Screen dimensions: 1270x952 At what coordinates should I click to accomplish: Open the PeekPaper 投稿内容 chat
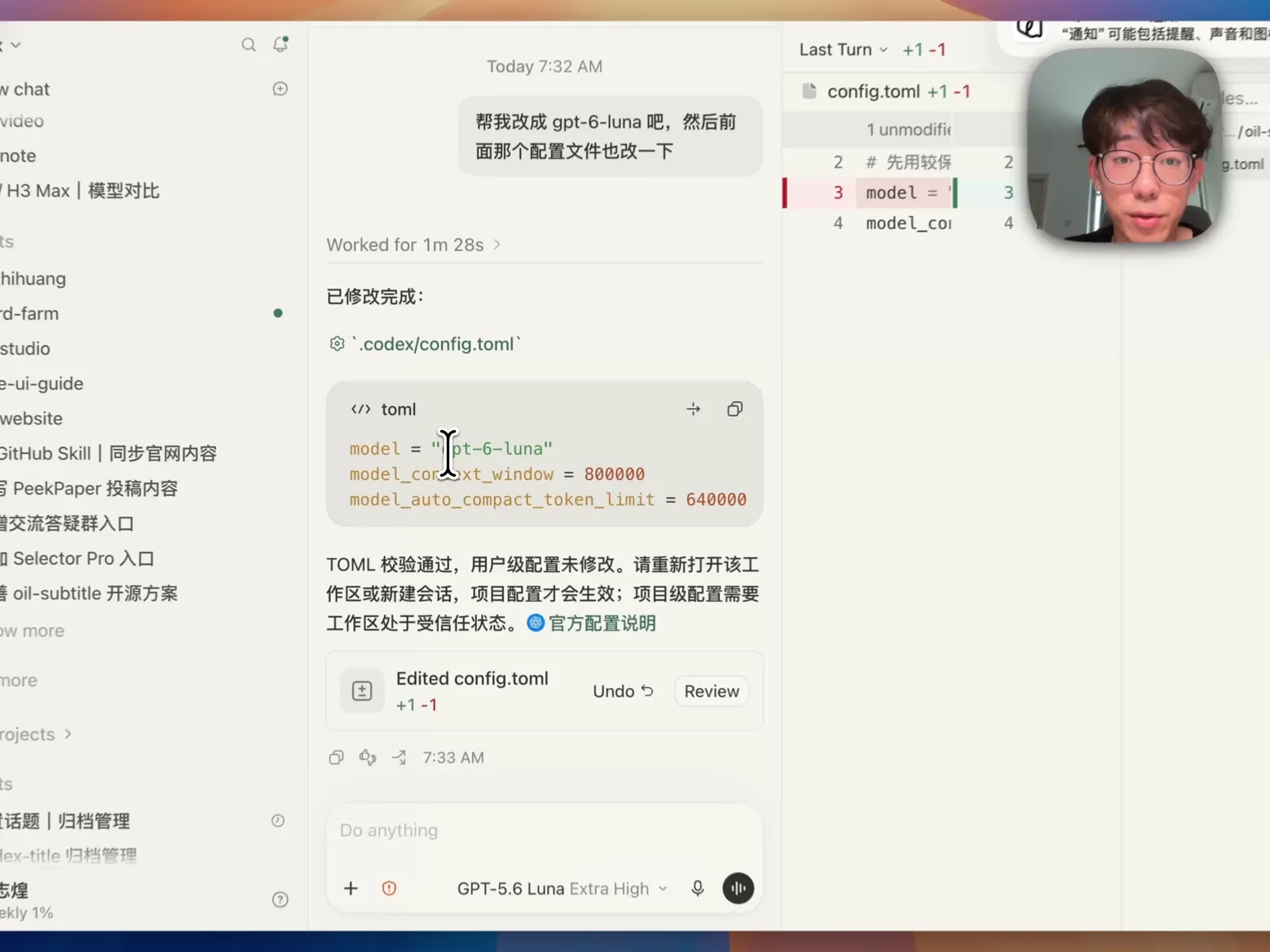click(89, 488)
